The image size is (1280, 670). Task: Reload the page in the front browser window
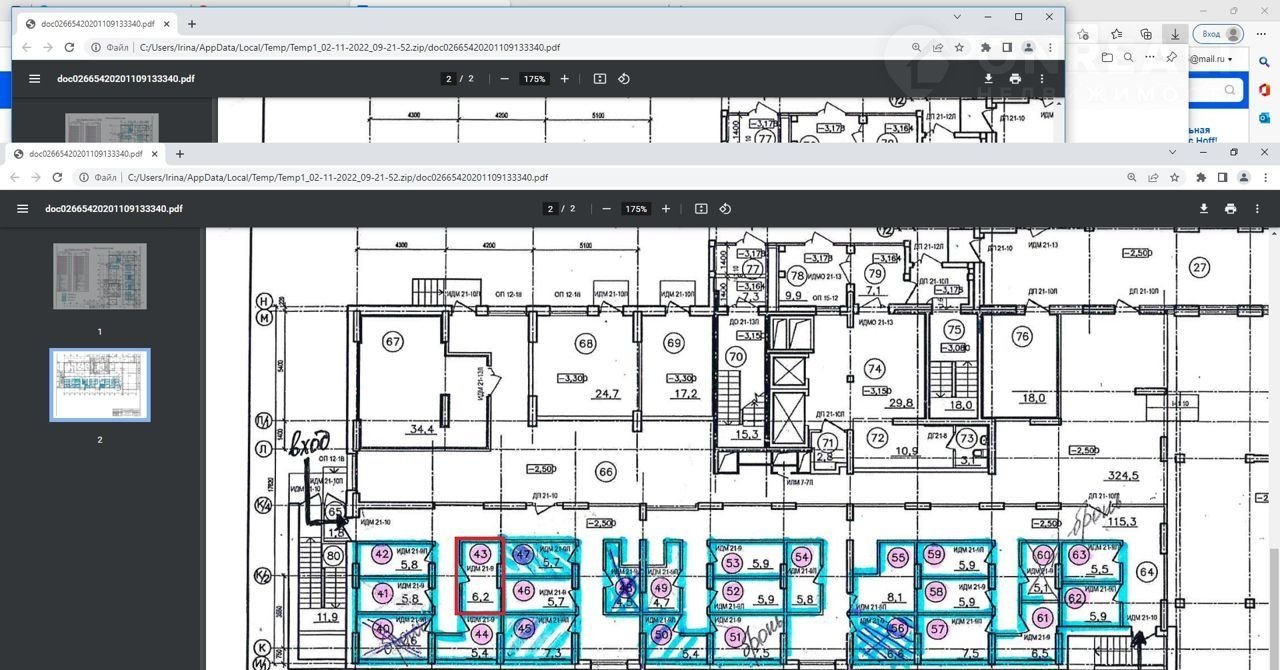click(57, 177)
